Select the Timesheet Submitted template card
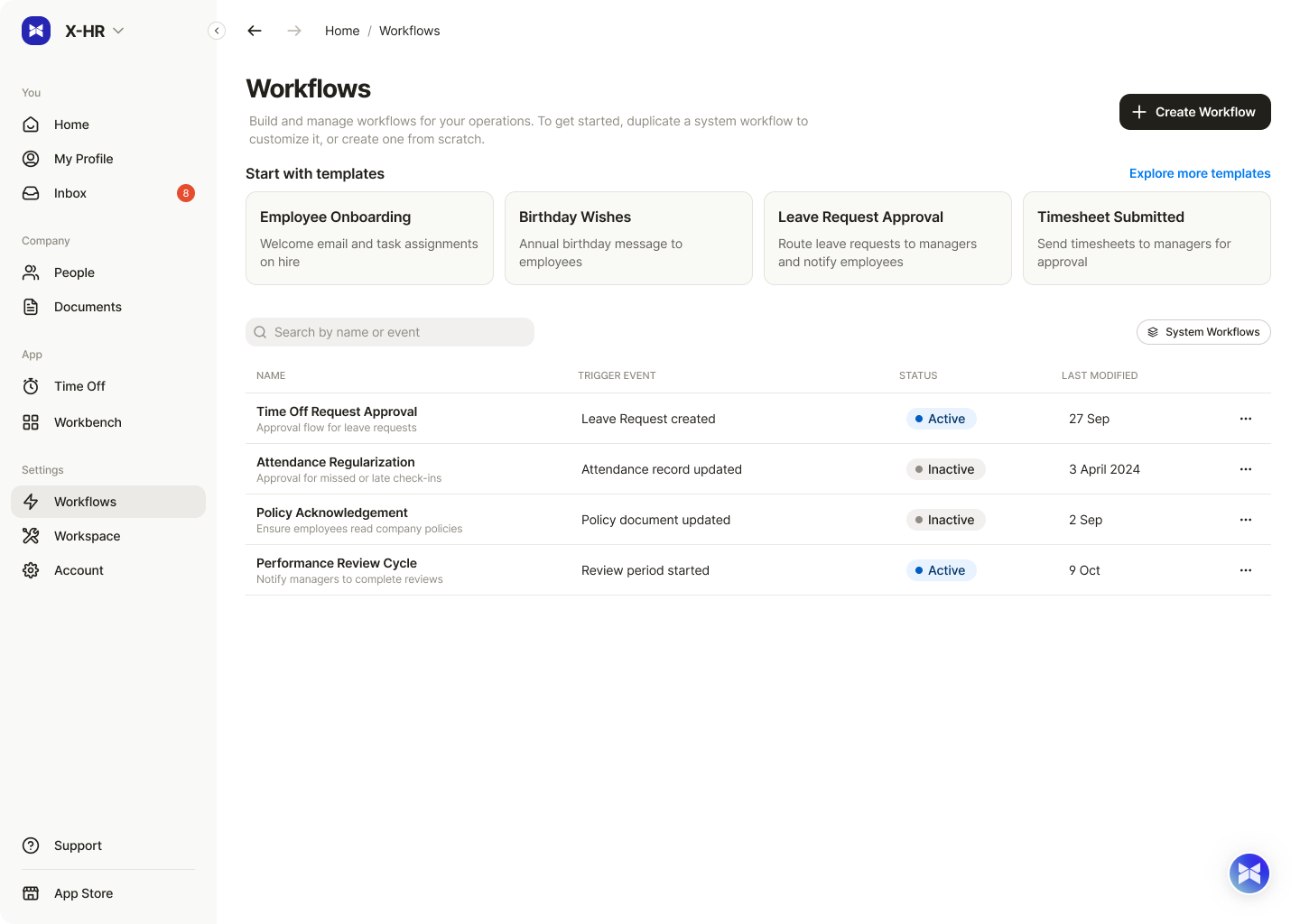 pos(1147,238)
